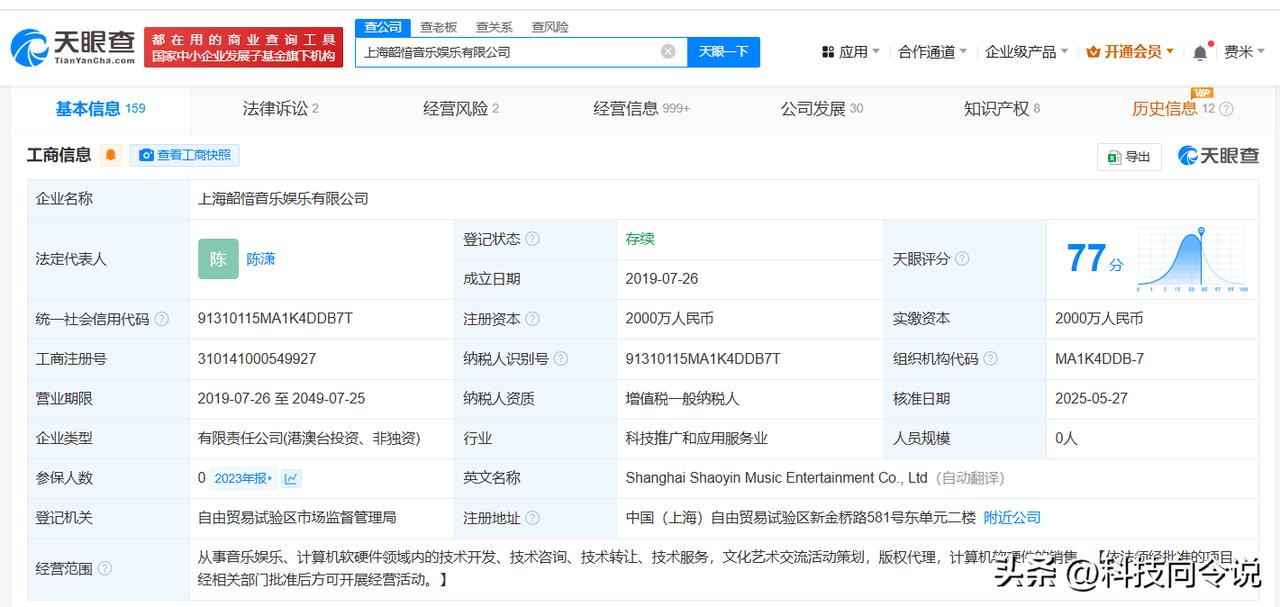Click help icon beside 统一社会信用代码
This screenshot has height=607, width=1280.
pos(162,319)
